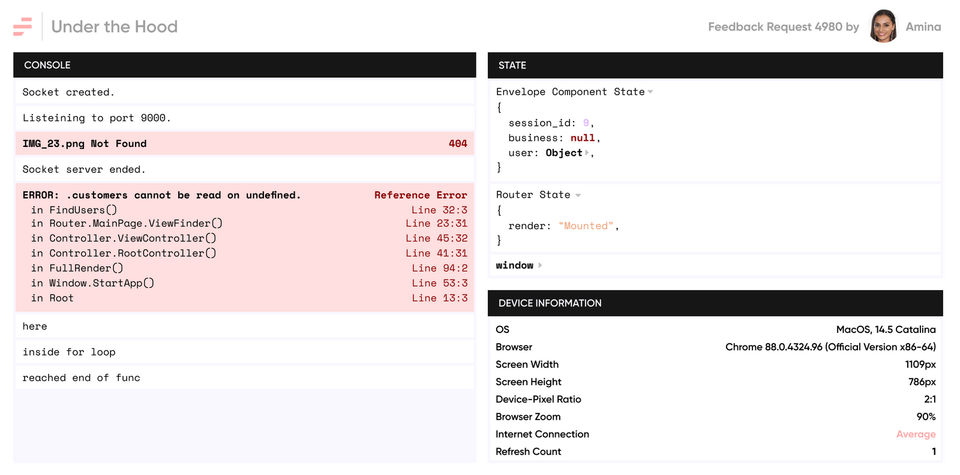Click the session_id value 9
This screenshot has height=475, width=960.
pyautogui.click(x=585, y=123)
